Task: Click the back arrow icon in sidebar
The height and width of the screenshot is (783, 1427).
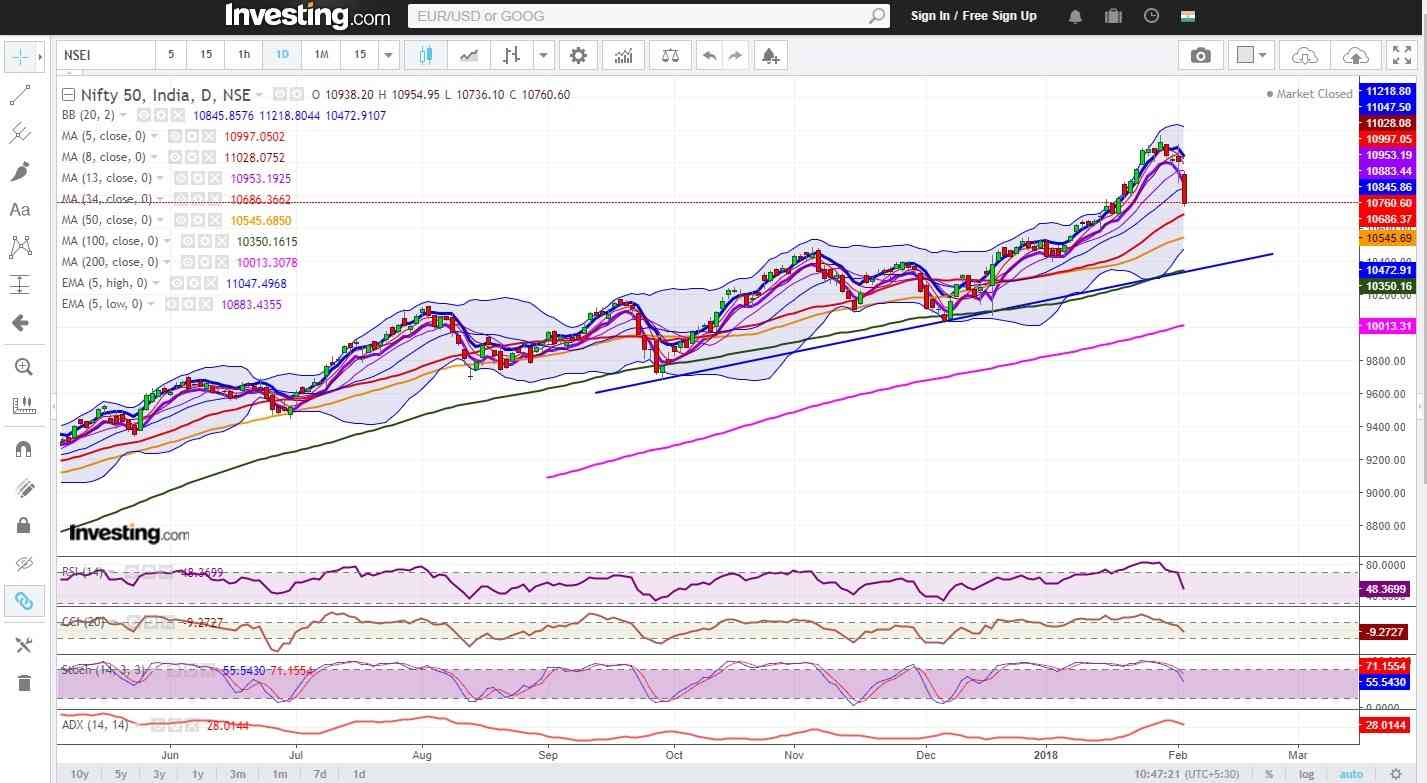Action: (20, 323)
